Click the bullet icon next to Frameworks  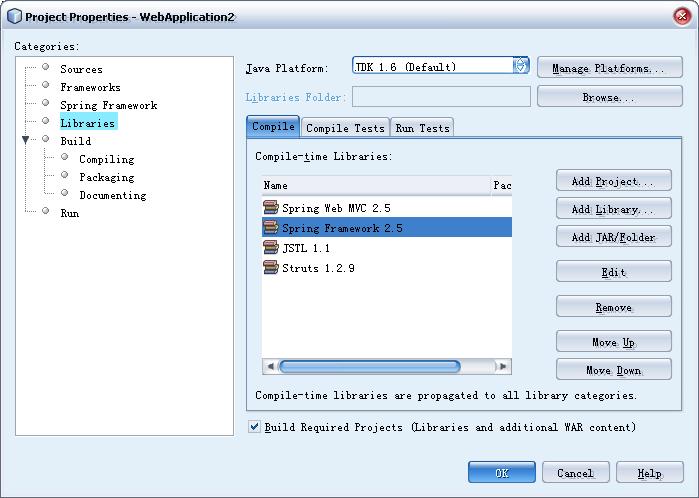pyautogui.click(x=45, y=85)
